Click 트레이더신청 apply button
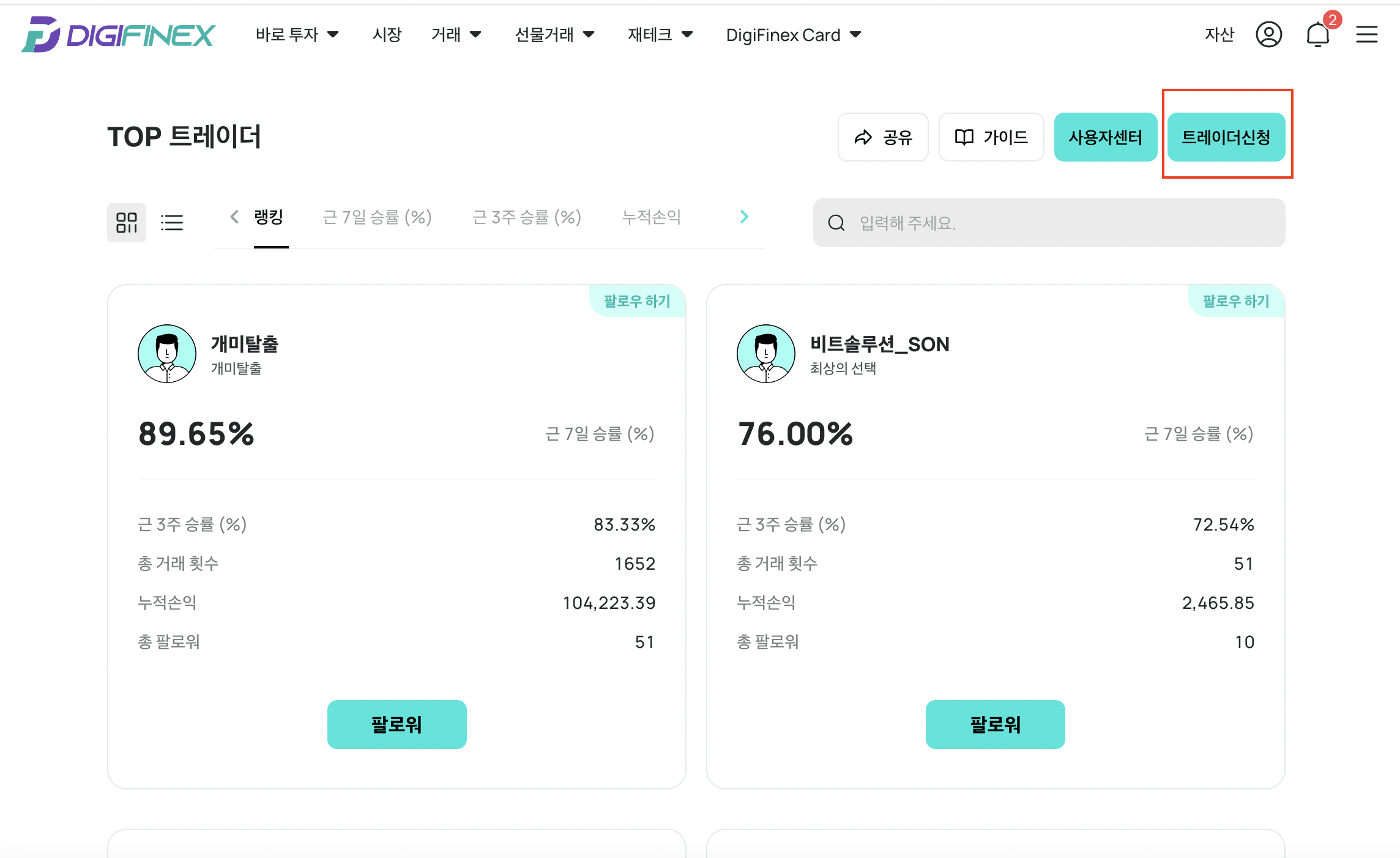The image size is (1400, 858). tap(1226, 137)
